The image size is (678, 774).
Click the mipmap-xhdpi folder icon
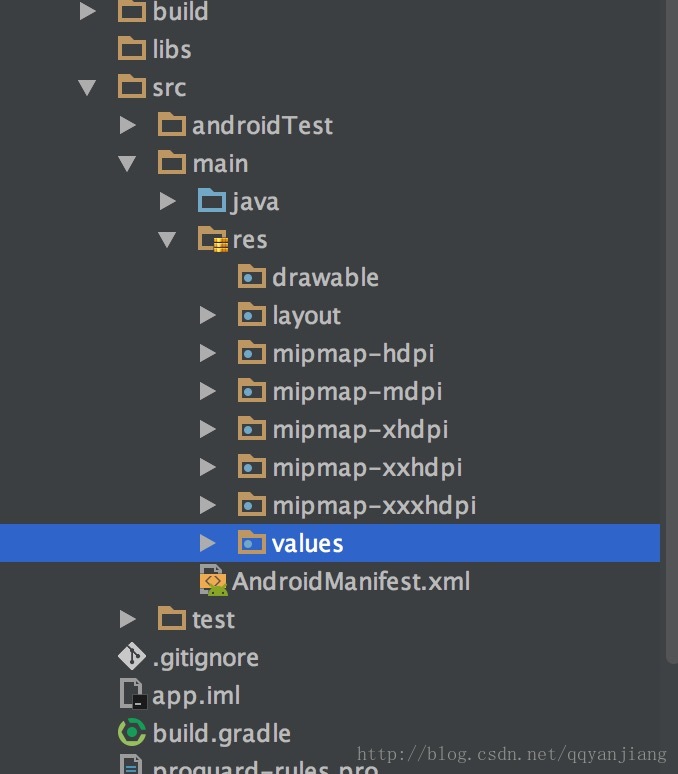point(252,428)
